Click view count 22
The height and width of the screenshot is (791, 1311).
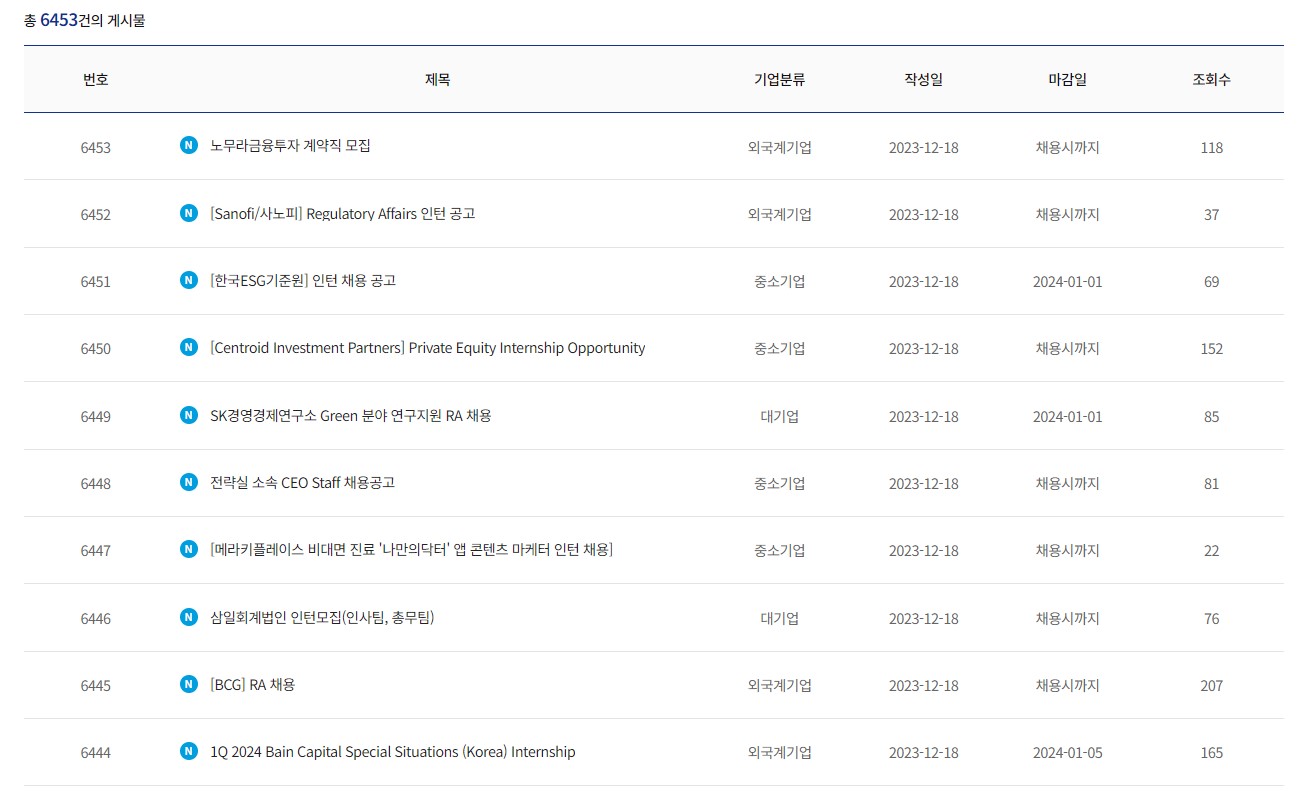[1211, 551]
